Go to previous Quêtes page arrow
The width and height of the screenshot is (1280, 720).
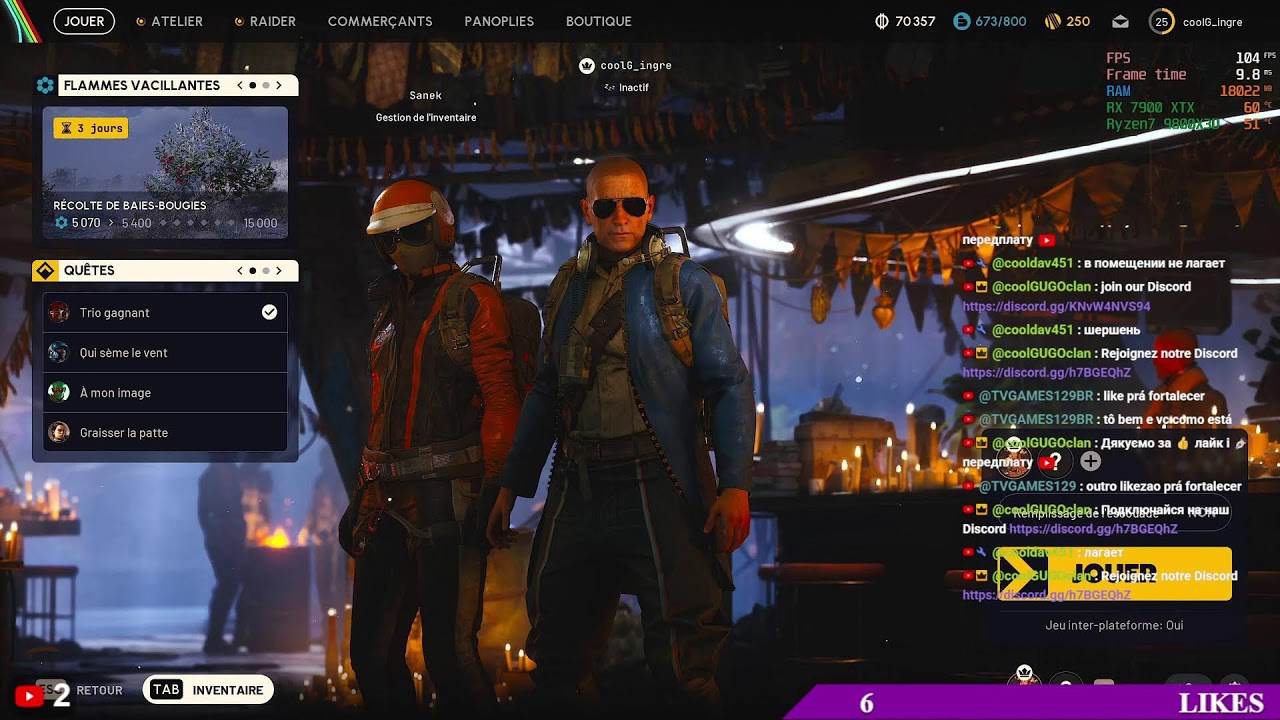[240, 271]
